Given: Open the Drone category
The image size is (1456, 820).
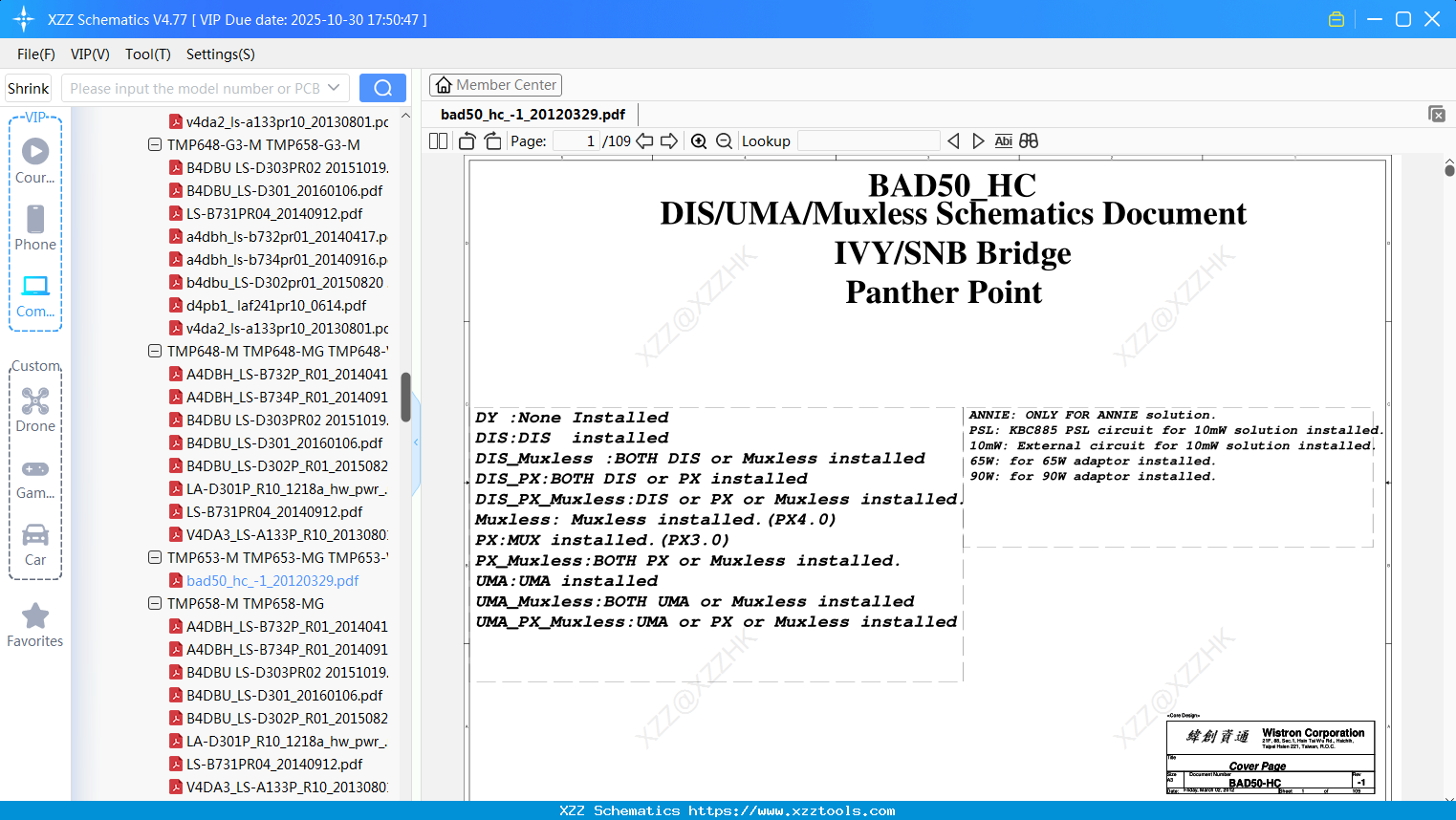Looking at the screenshot, I should click(x=35, y=410).
